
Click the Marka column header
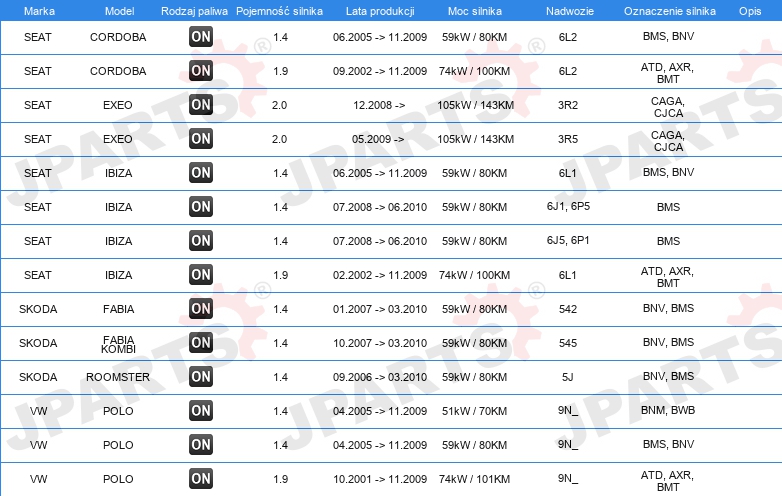(x=39, y=11)
